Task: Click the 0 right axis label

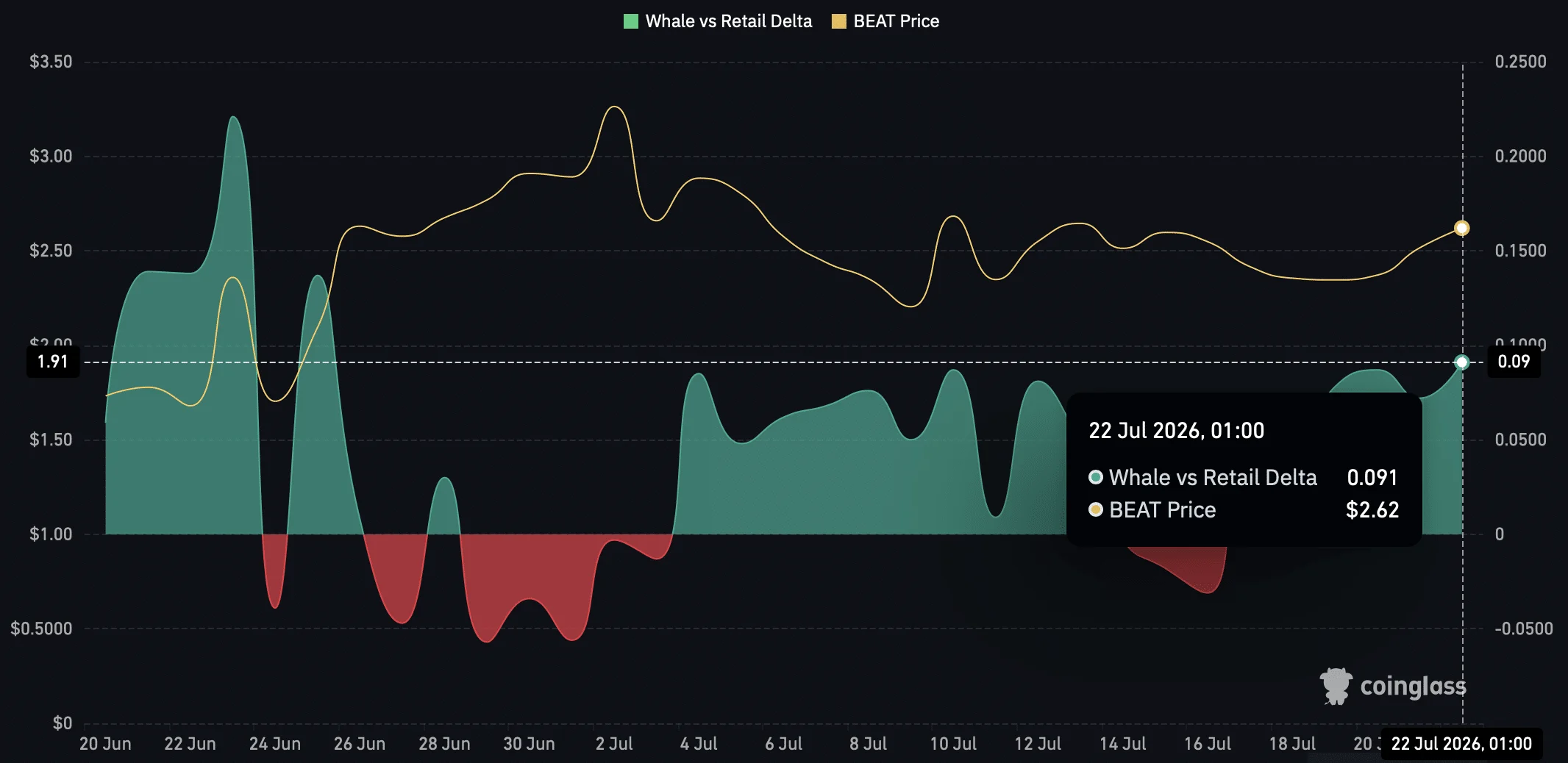Action: pos(1499,534)
